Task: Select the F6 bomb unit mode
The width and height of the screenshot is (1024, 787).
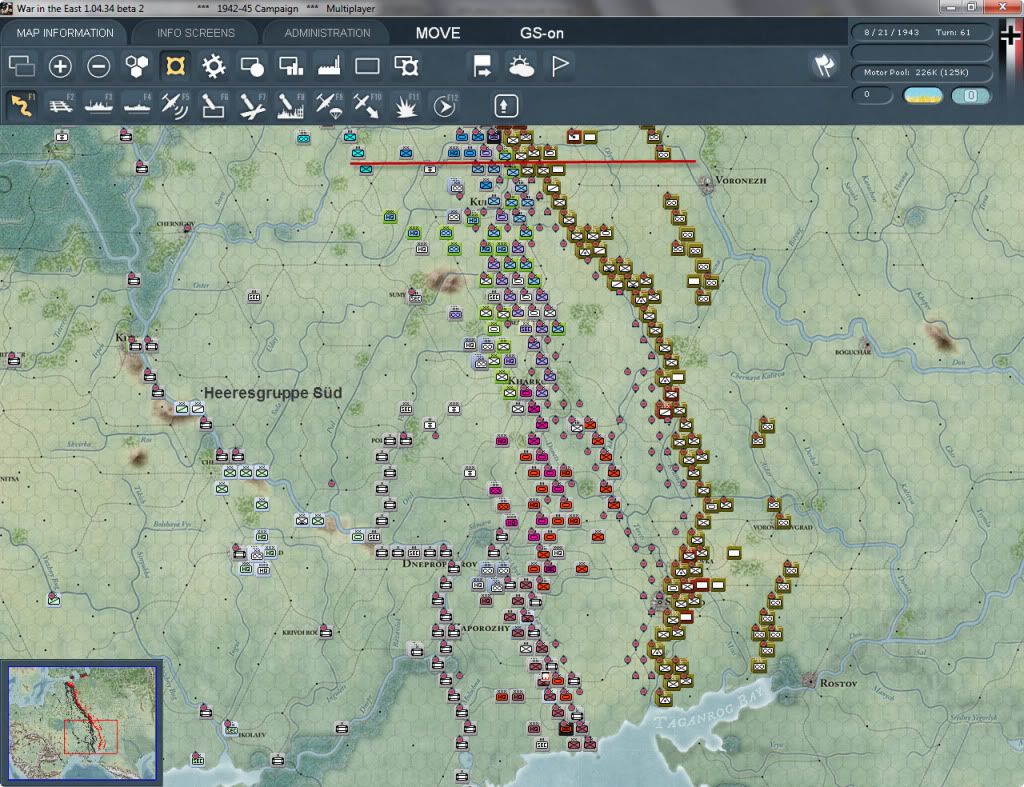Action: [214, 105]
